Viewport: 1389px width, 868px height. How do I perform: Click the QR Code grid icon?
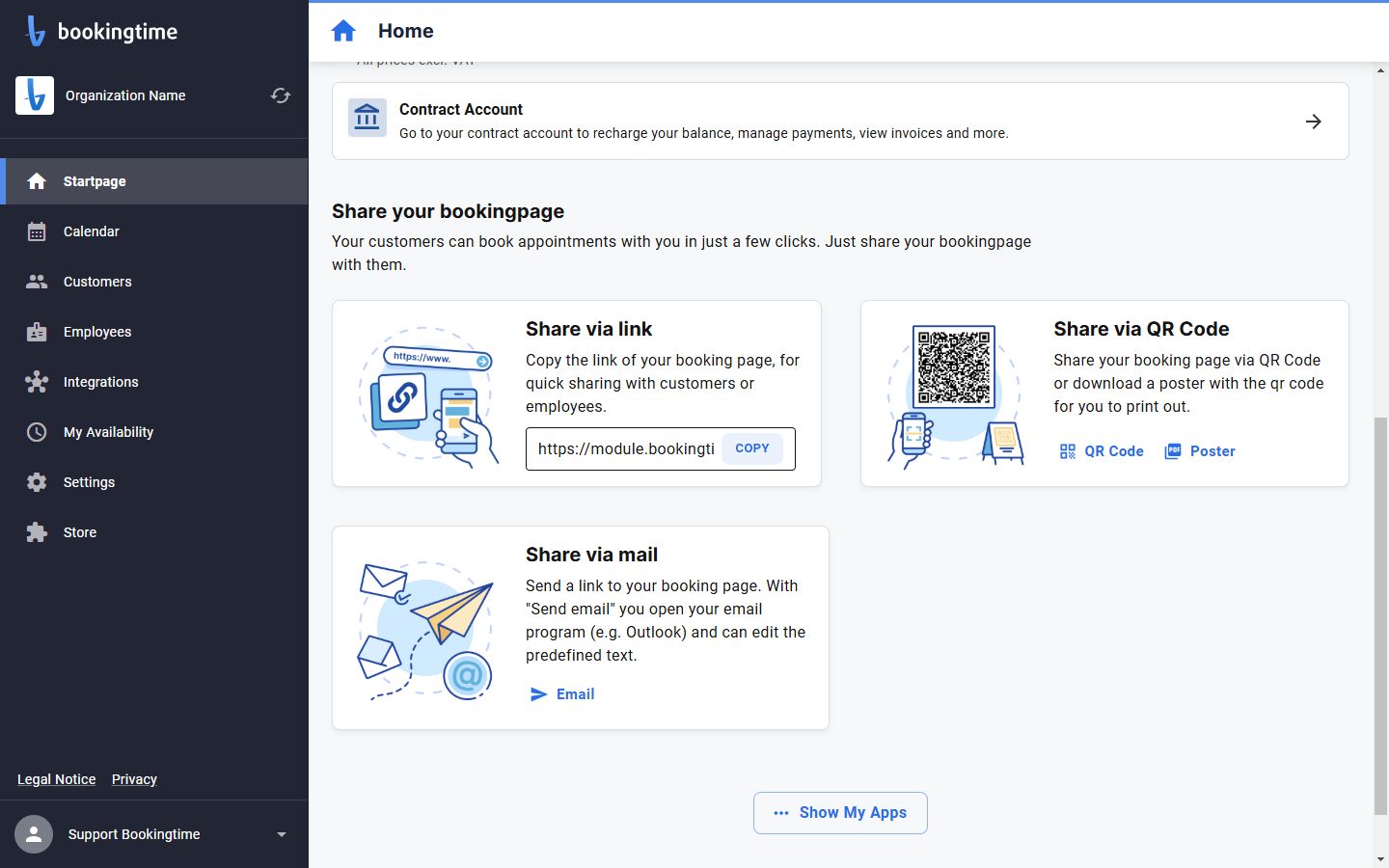[1068, 451]
